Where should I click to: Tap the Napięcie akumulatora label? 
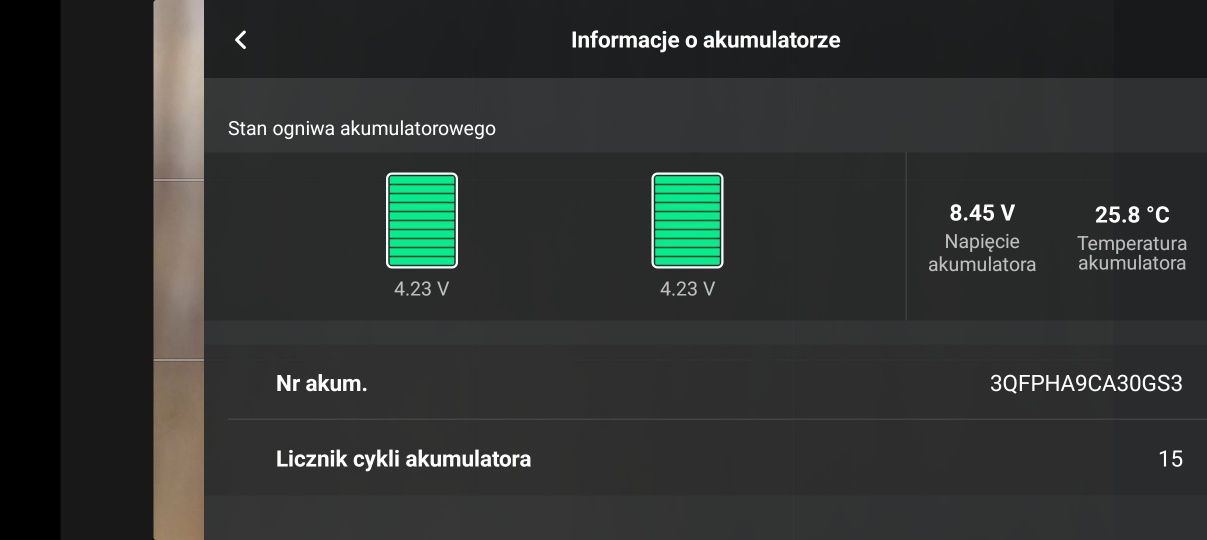click(x=982, y=253)
